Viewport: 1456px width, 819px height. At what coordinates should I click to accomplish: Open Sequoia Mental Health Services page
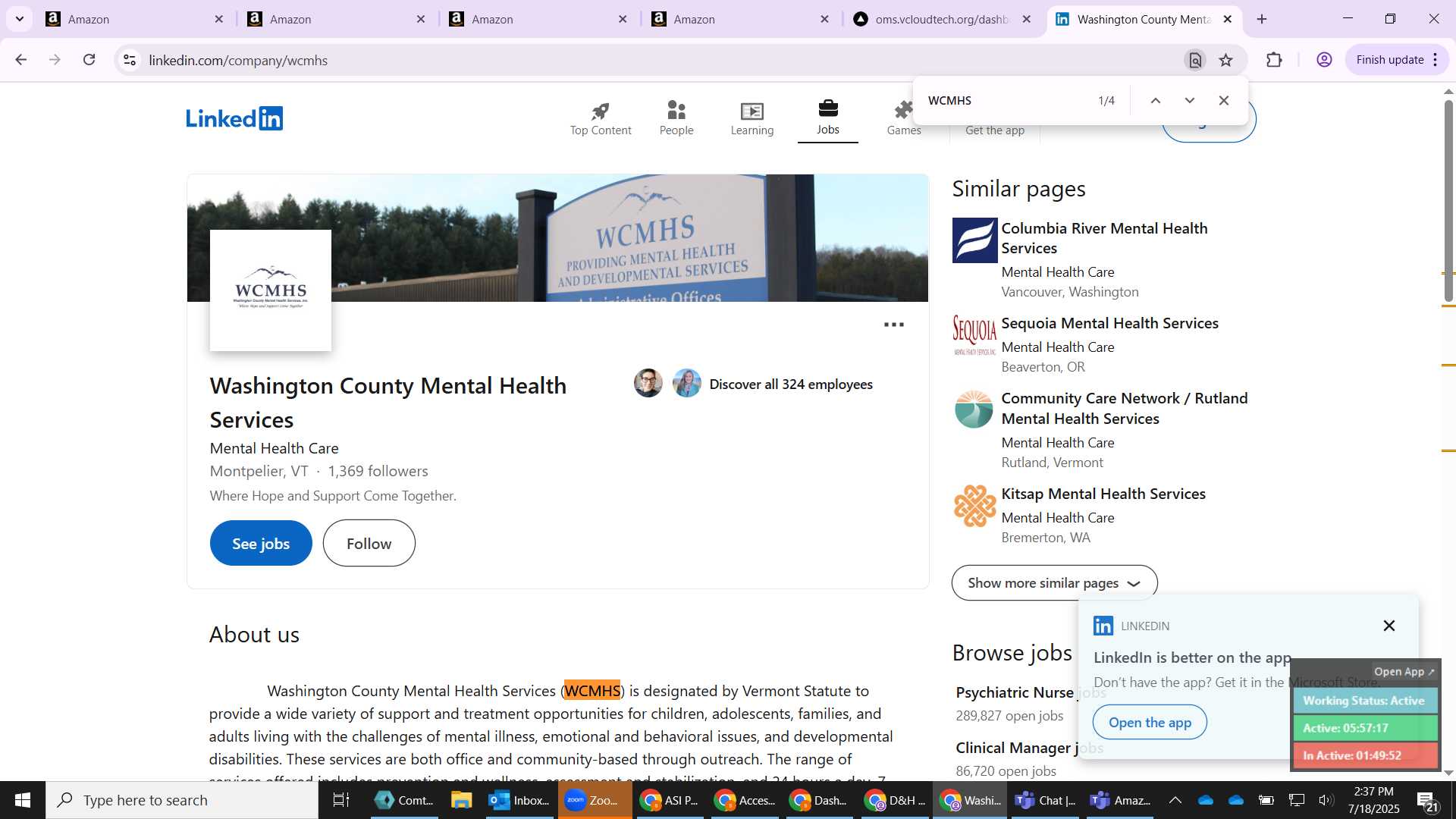[x=1109, y=323]
